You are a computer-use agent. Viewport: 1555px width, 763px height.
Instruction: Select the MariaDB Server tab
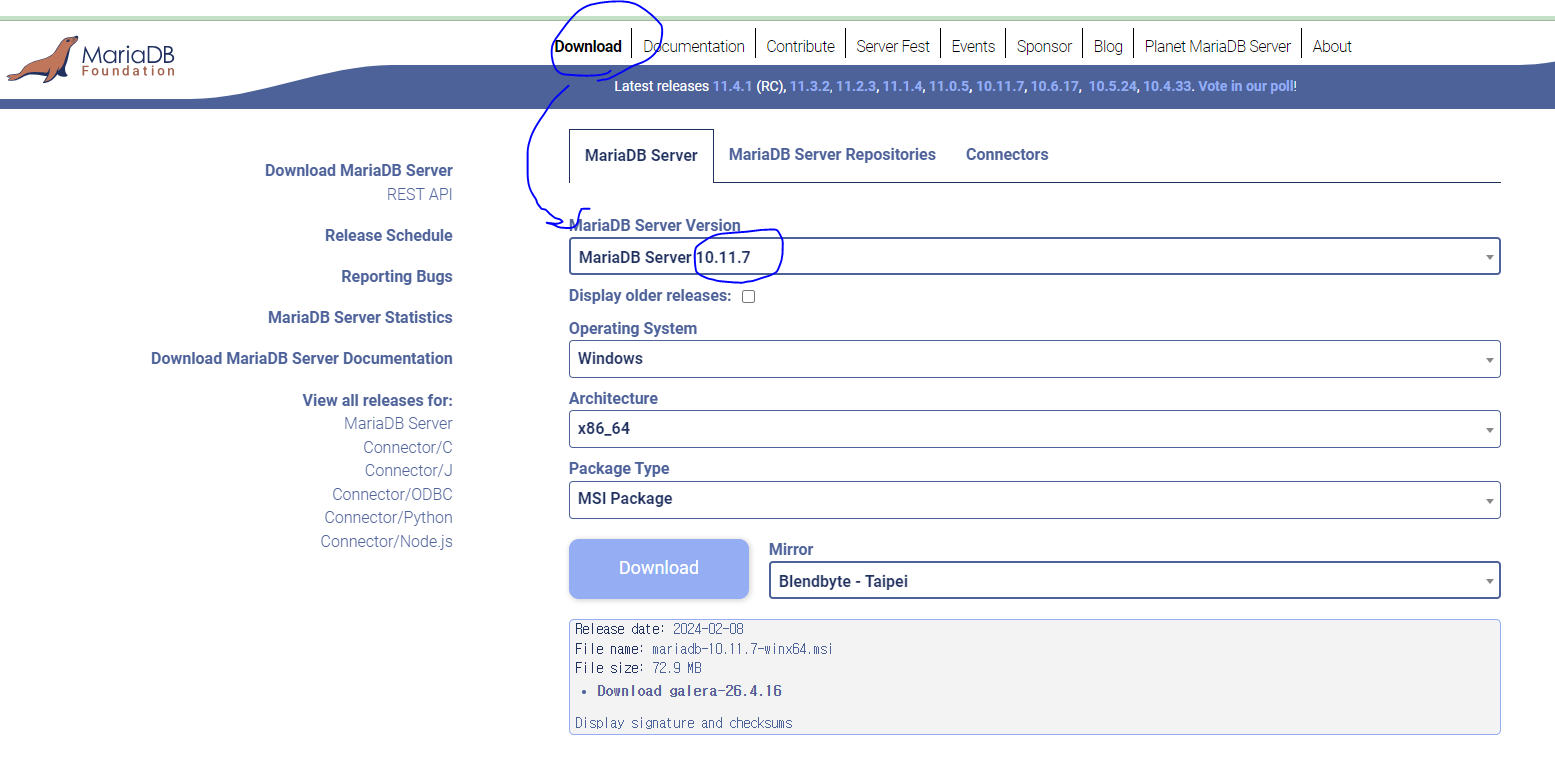pos(641,155)
